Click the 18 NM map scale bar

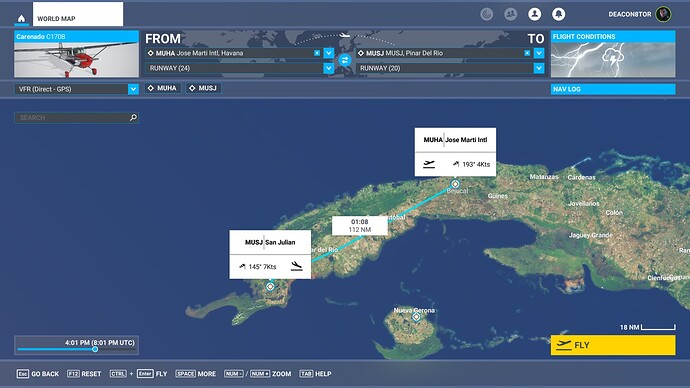point(648,327)
